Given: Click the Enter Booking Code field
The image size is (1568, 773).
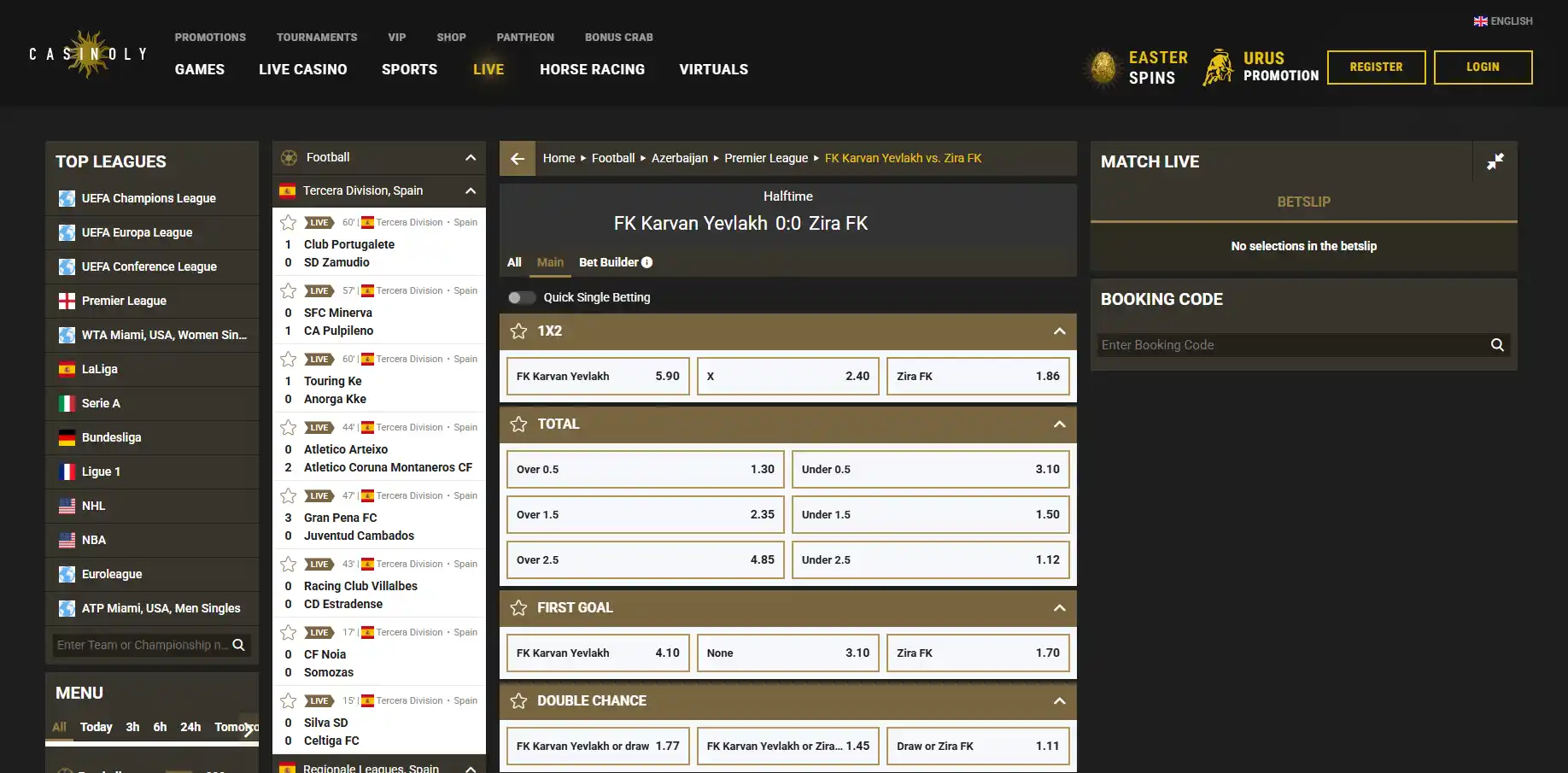Looking at the screenshot, I should point(1291,345).
